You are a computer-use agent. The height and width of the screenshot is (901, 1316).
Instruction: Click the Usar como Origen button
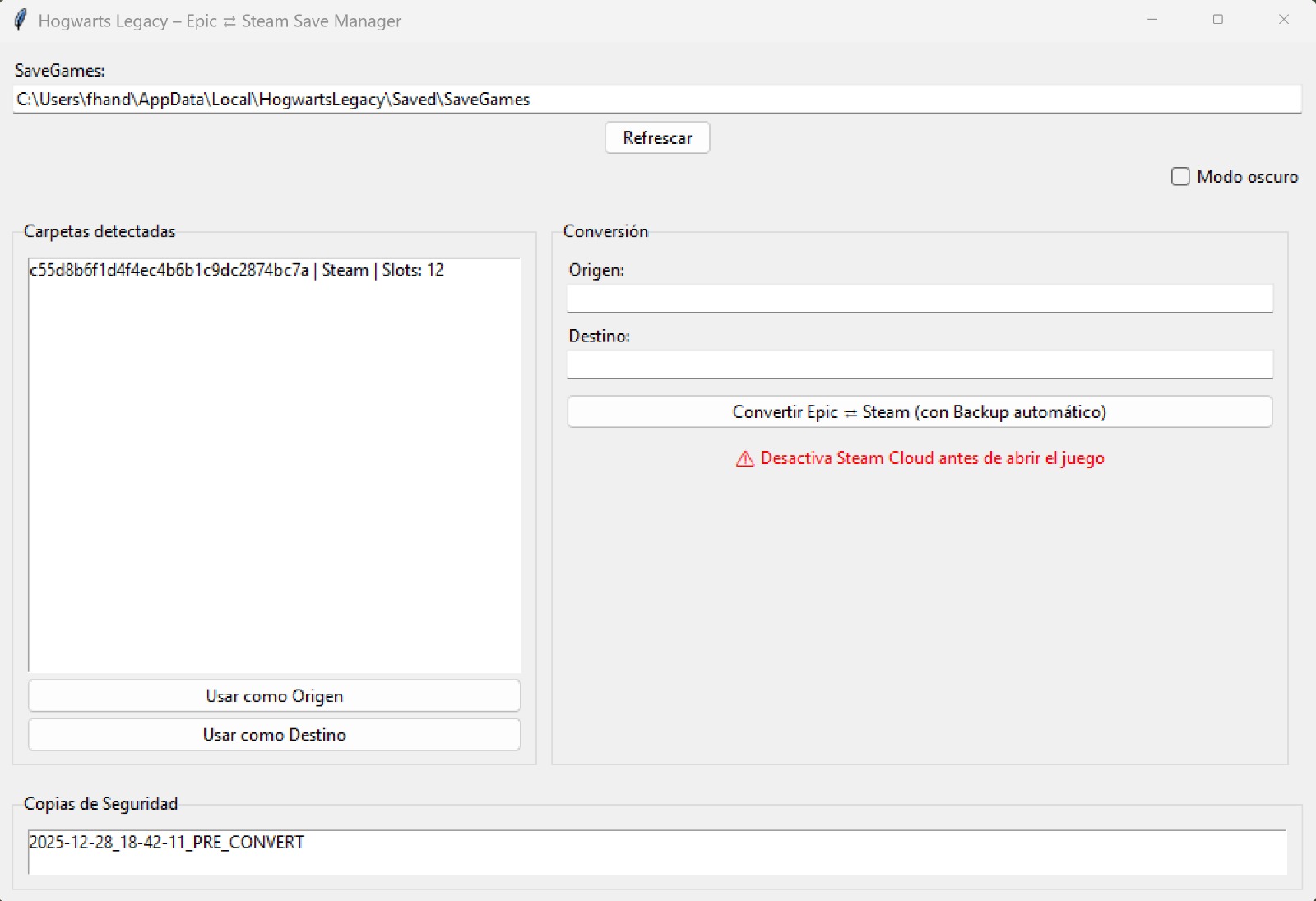(x=274, y=695)
